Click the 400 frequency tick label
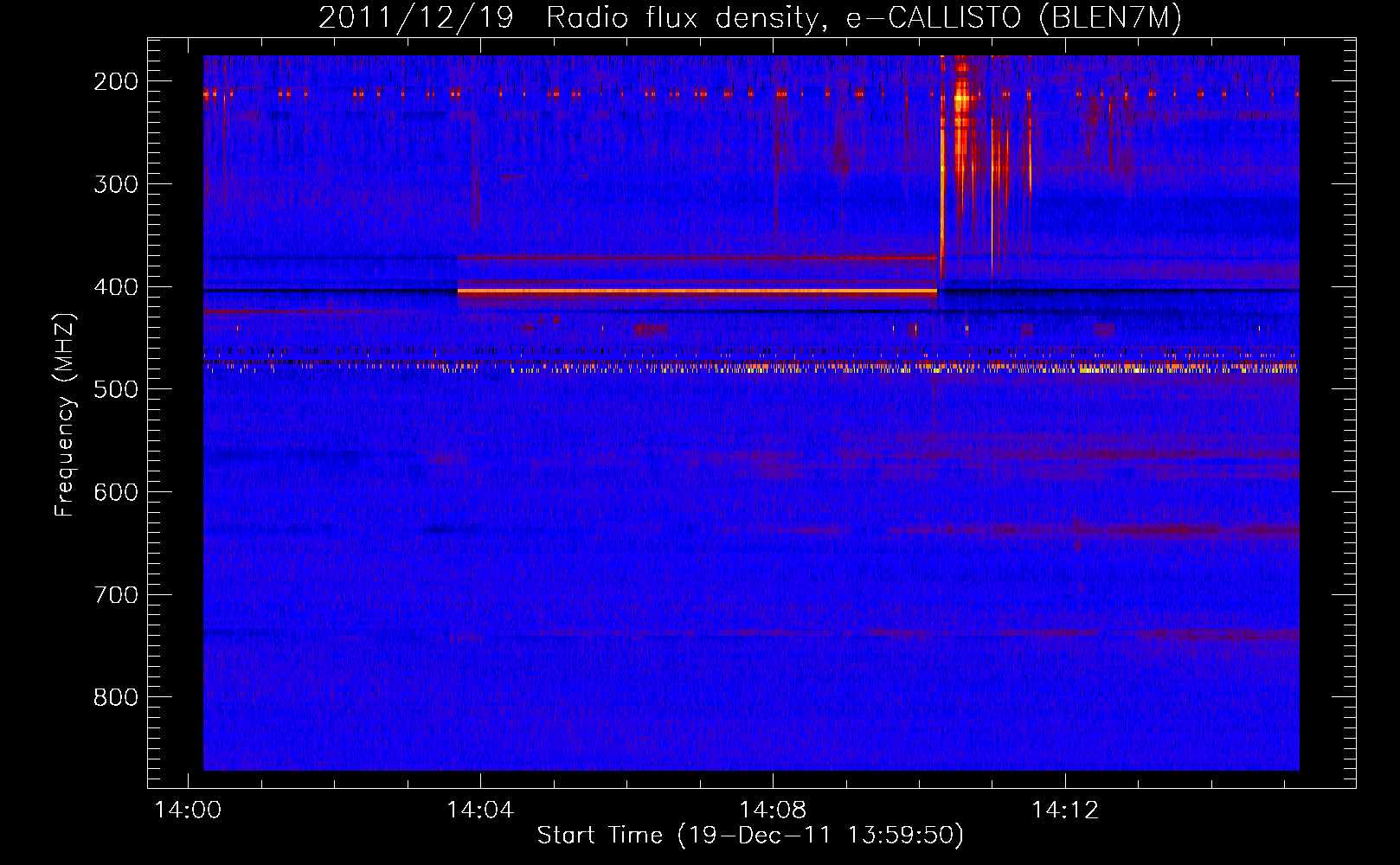Image resolution: width=1400 pixels, height=865 pixels. (x=115, y=287)
